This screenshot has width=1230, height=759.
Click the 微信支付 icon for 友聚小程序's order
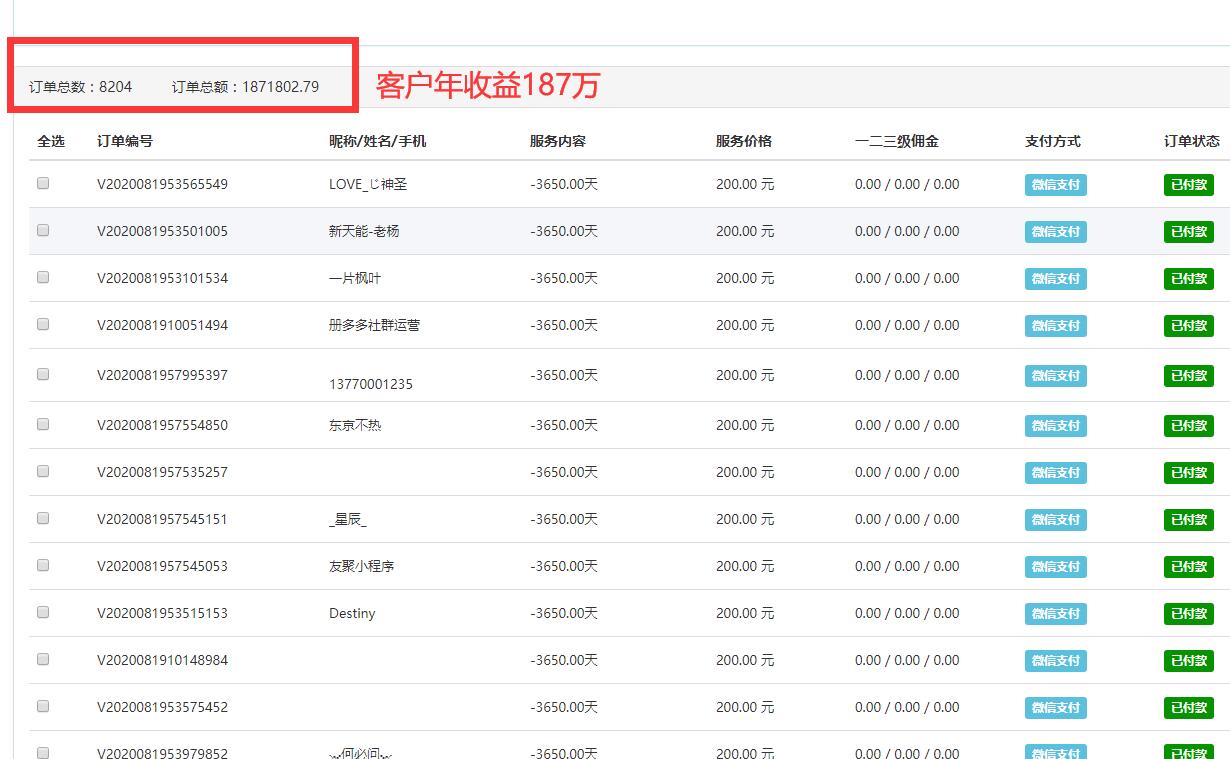(1055, 567)
